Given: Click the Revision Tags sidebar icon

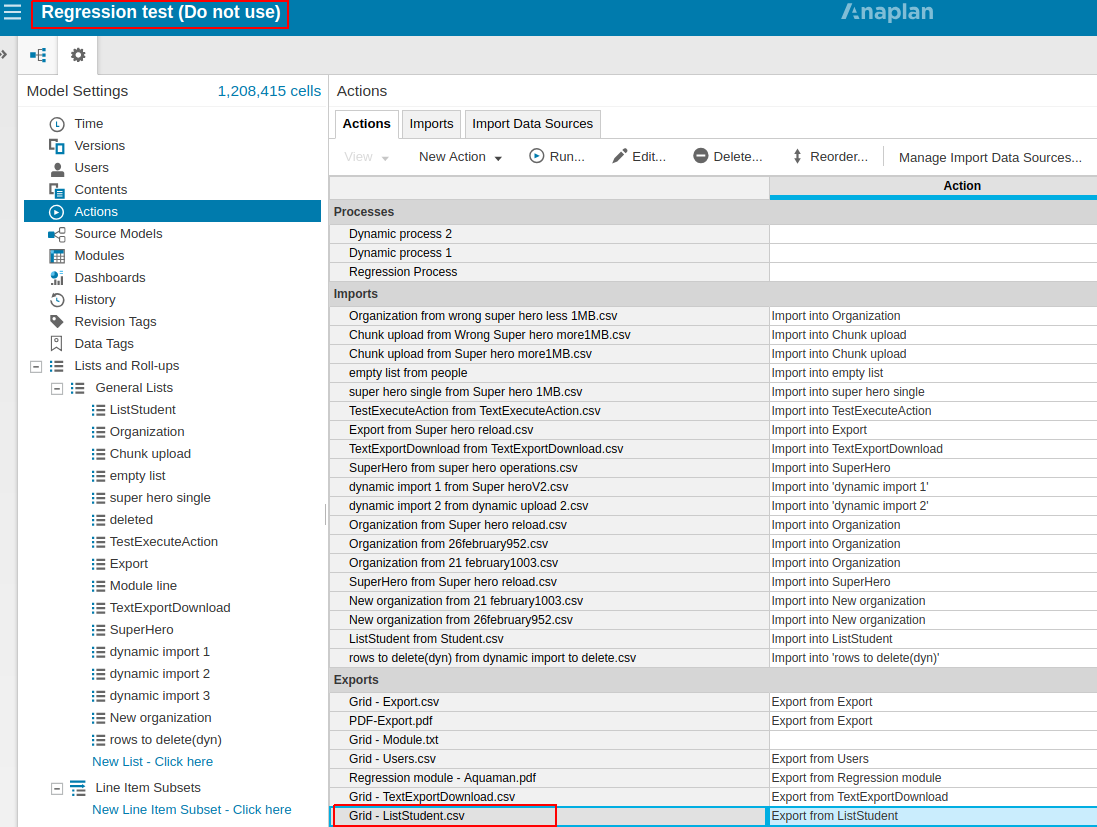Looking at the screenshot, I should pos(57,321).
